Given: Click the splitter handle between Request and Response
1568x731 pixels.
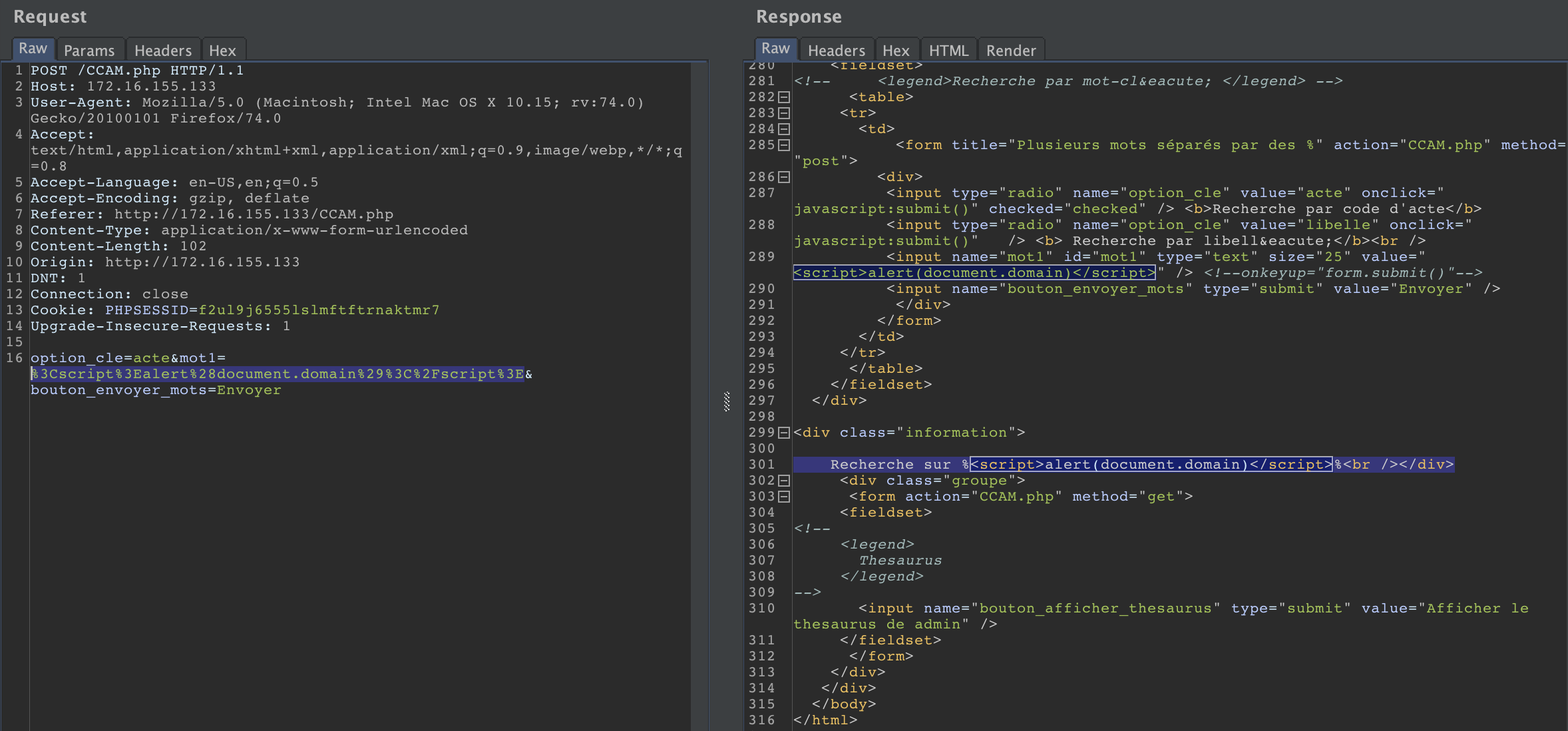Looking at the screenshot, I should tap(726, 401).
